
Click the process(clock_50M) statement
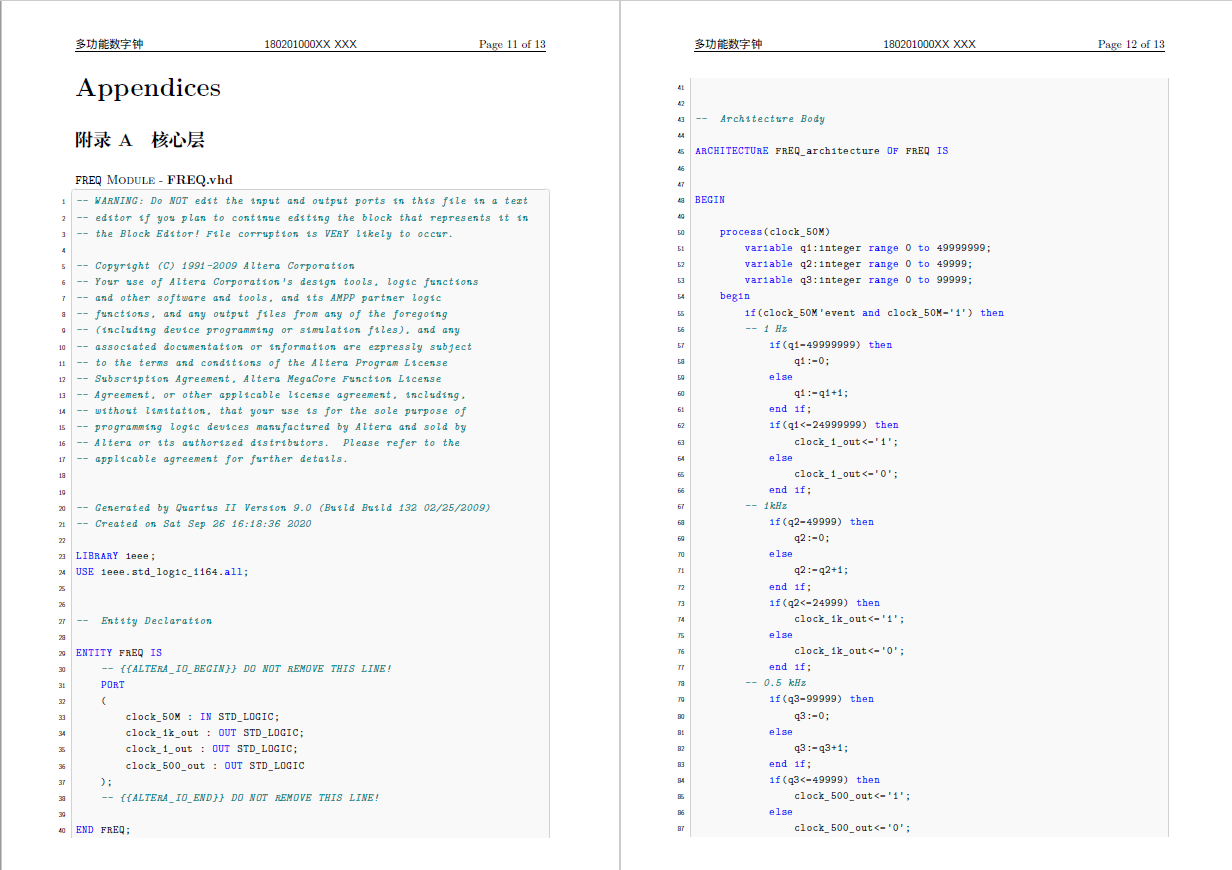point(774,232)
